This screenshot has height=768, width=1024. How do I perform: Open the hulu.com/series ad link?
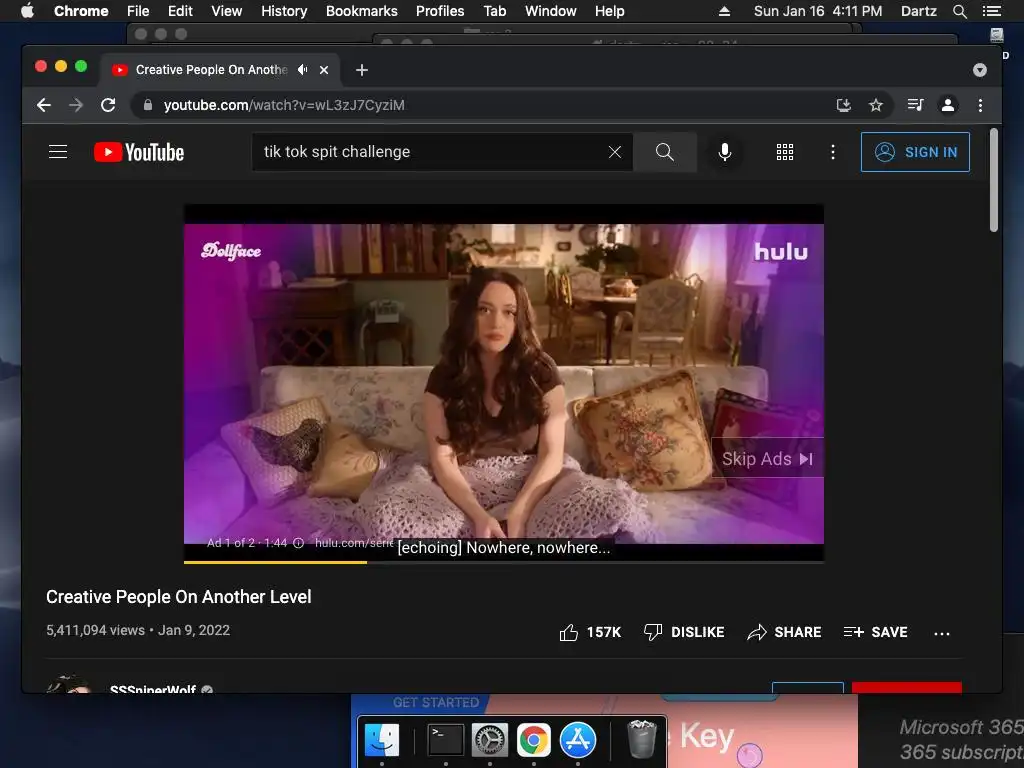point(354,543)
